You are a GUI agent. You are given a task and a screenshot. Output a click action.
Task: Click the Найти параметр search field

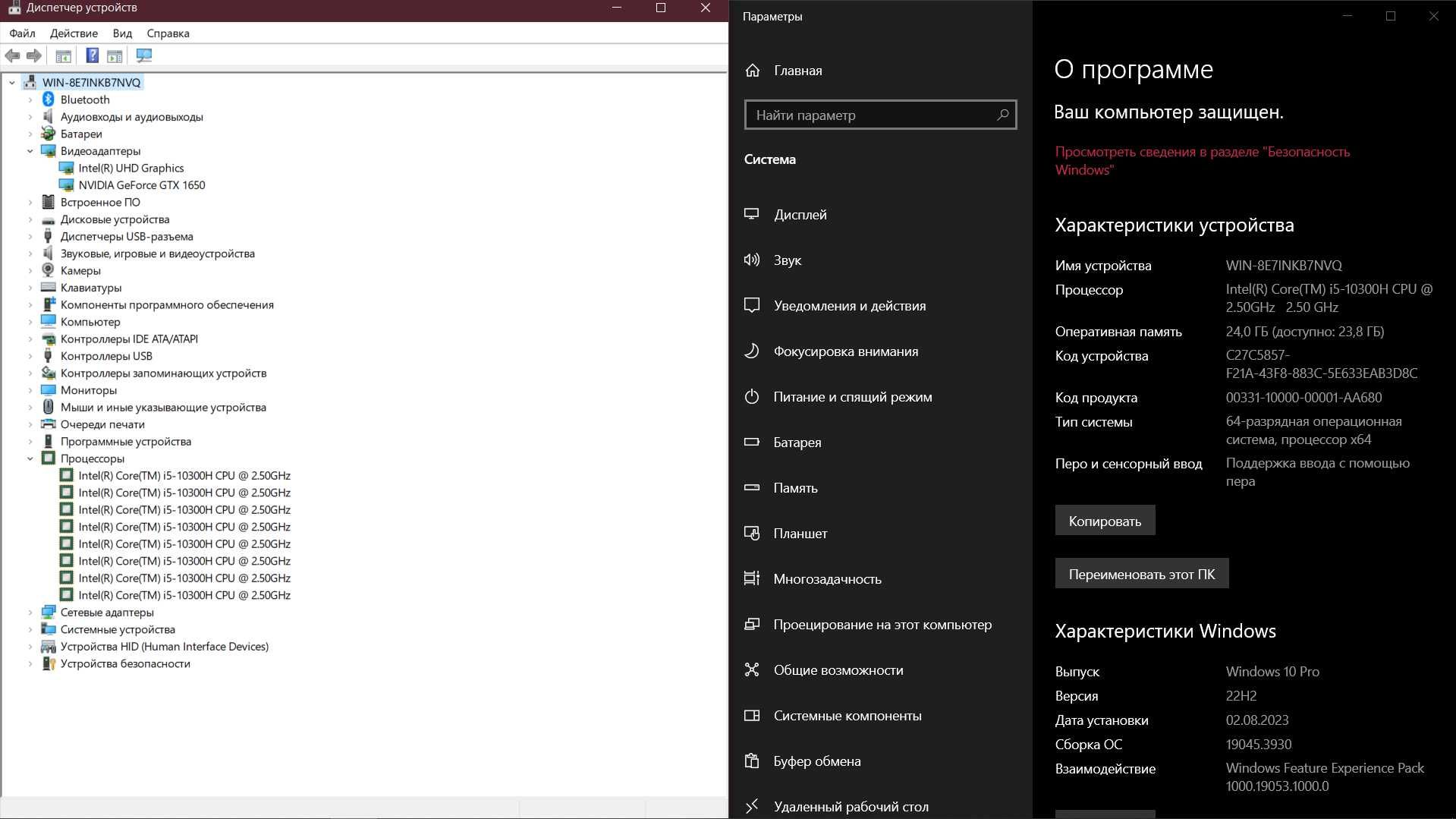point(880,115)
